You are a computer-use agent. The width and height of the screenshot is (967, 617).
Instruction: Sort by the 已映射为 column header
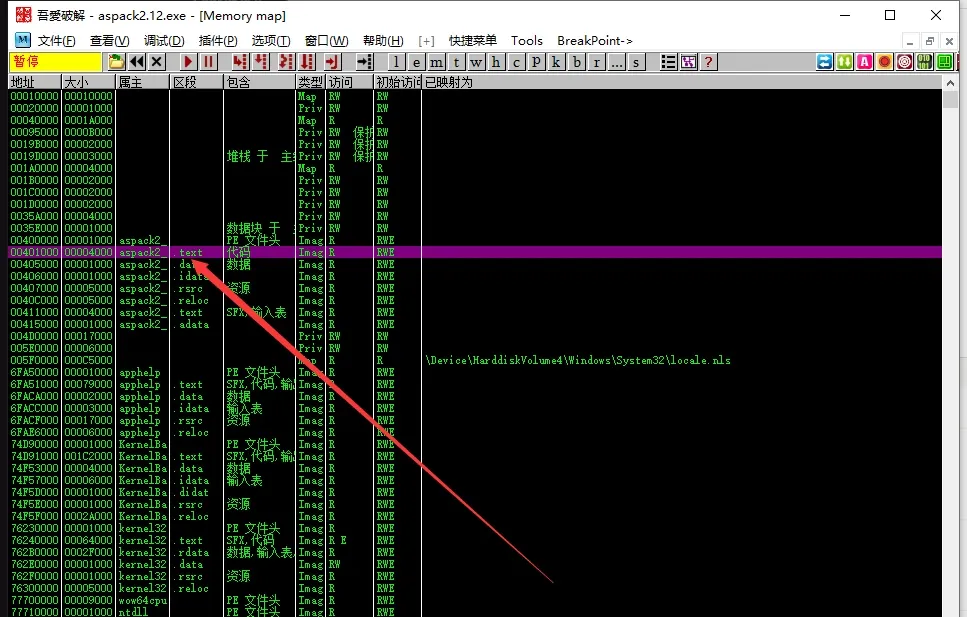coord(681,82)
